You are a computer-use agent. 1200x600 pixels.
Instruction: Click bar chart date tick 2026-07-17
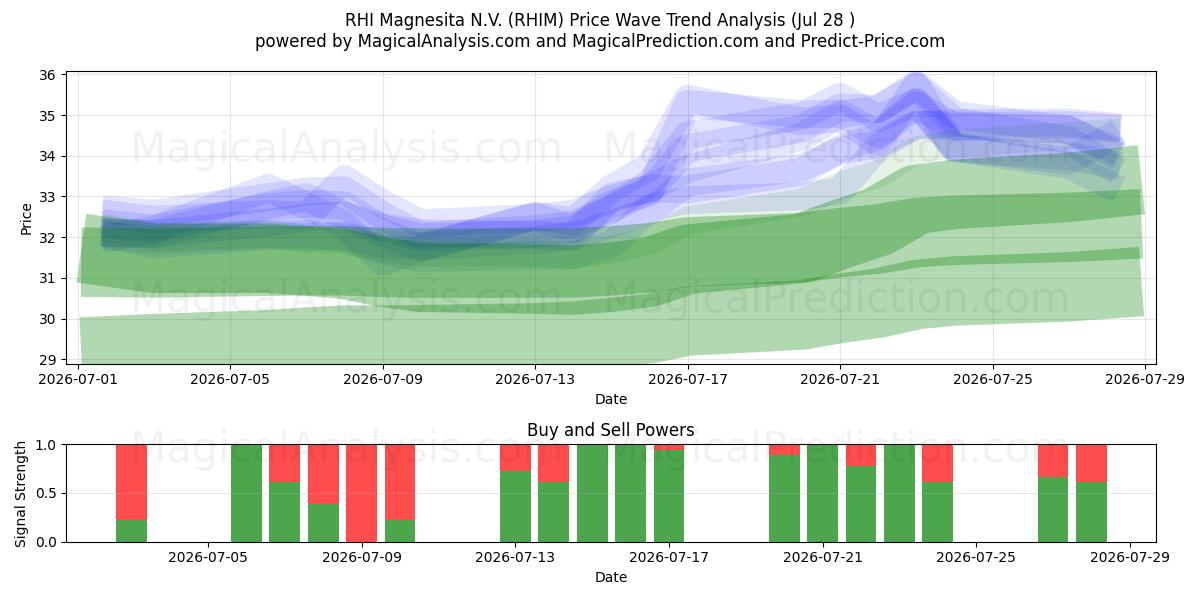coord(669,558)
